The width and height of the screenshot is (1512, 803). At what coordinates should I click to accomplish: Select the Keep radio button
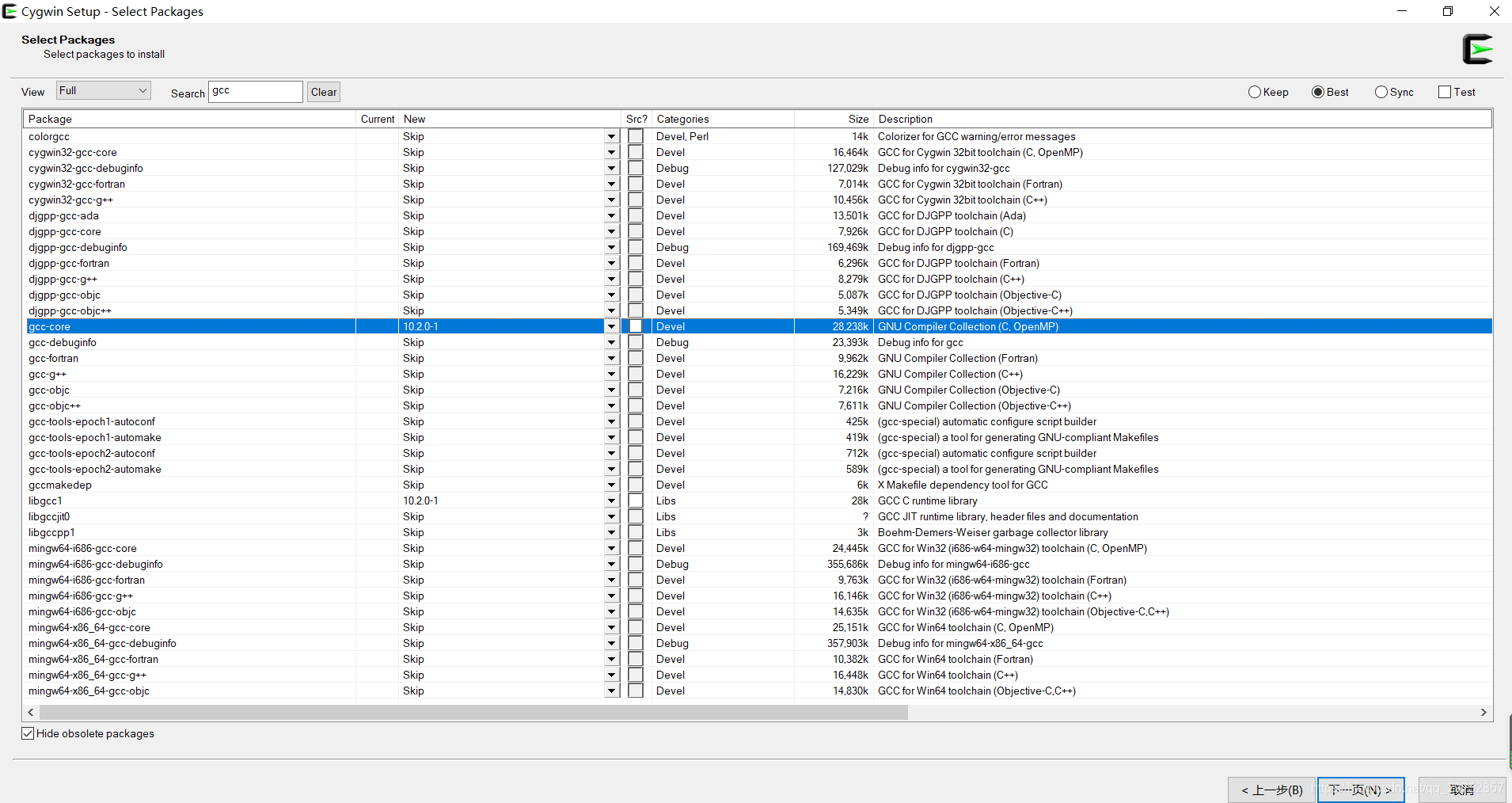point(1268,92)
